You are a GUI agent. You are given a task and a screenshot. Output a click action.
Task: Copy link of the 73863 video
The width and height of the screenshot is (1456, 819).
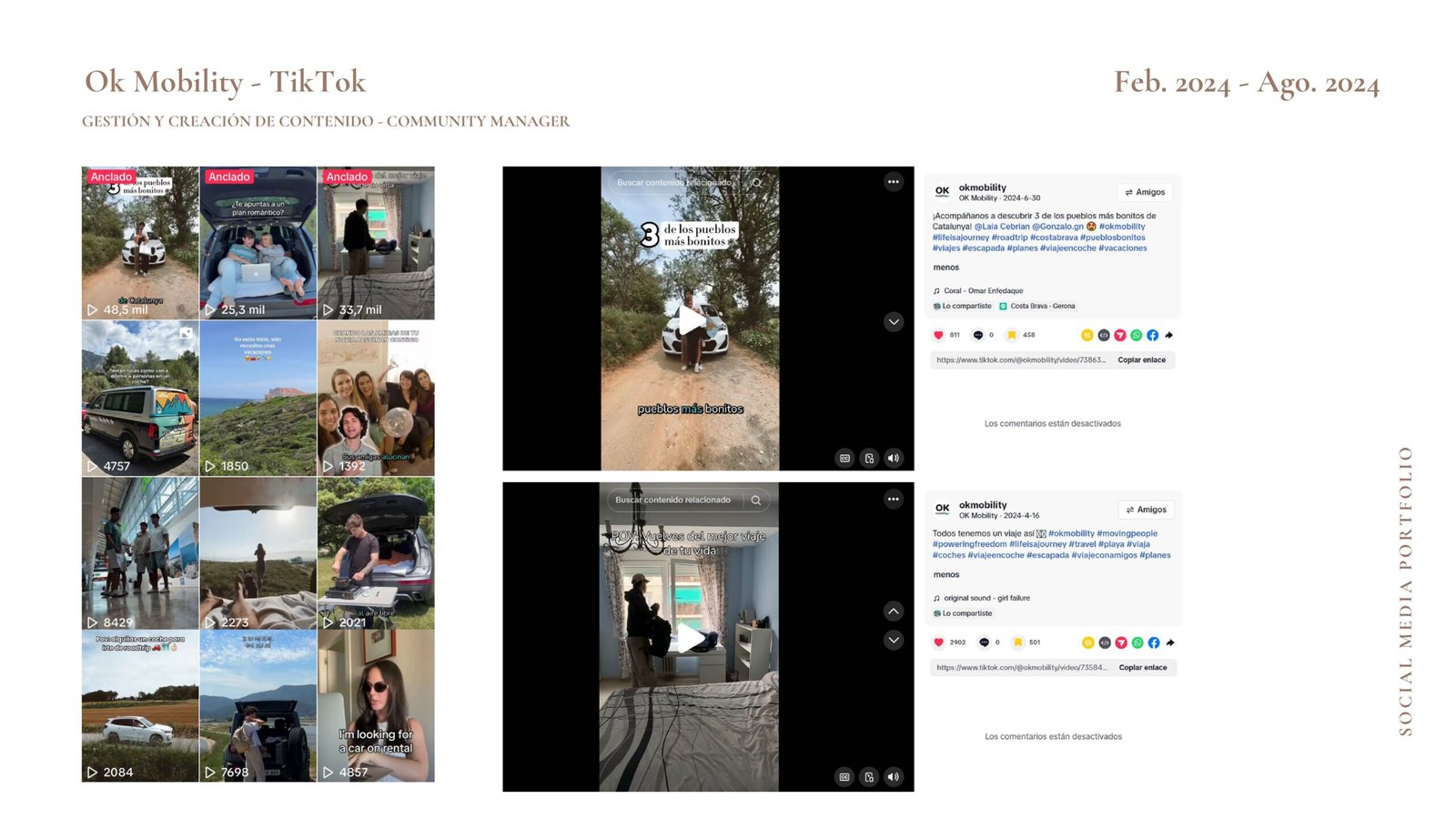click(1141, 360)
